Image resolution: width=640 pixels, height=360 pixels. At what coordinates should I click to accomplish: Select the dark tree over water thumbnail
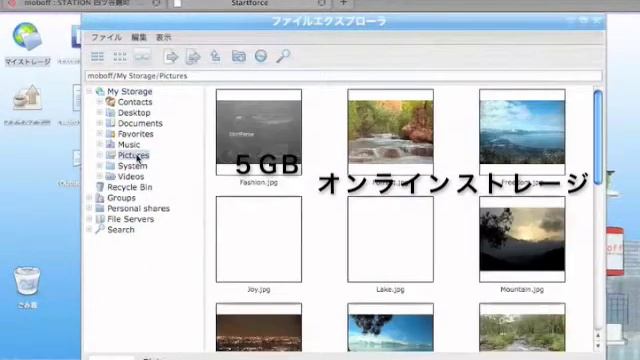pyautogui.click(x=391, y=327)
